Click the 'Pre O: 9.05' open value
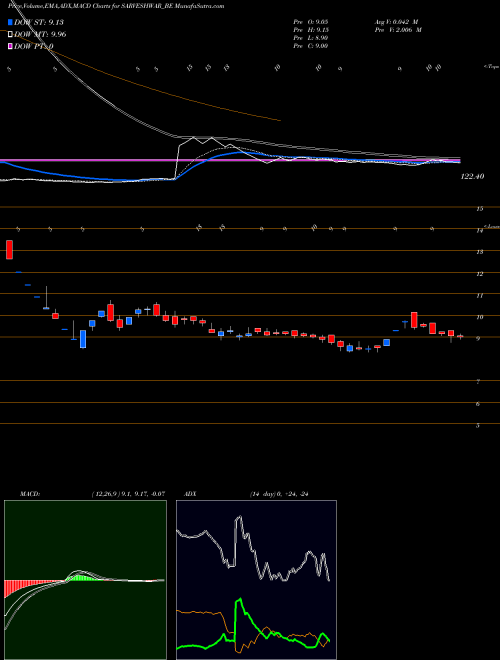The width and height of the screenshot is (500, 660). pos(311,21)
